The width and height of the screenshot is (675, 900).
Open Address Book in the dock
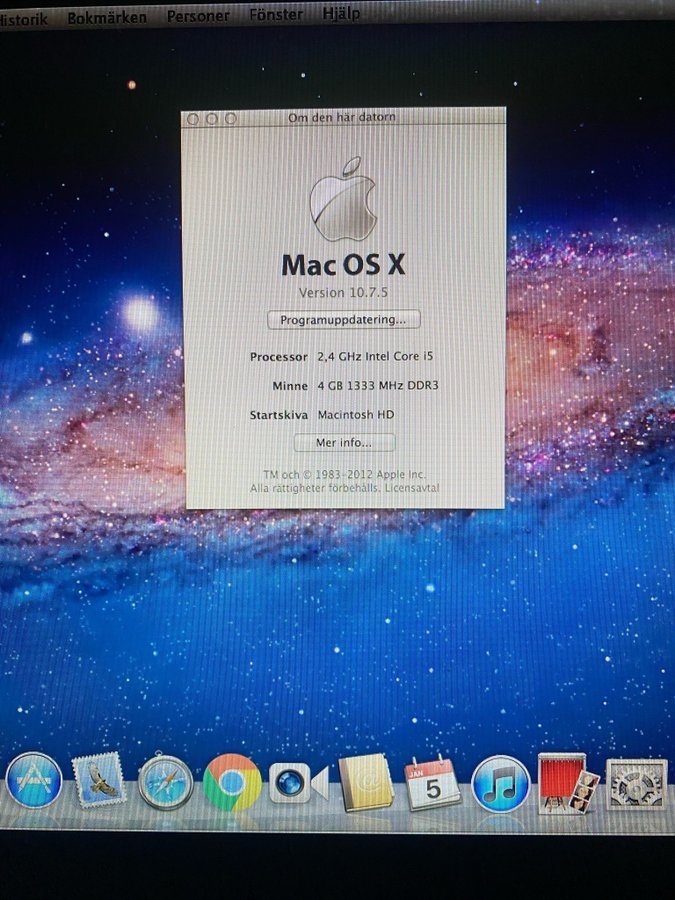click(366, 783)
